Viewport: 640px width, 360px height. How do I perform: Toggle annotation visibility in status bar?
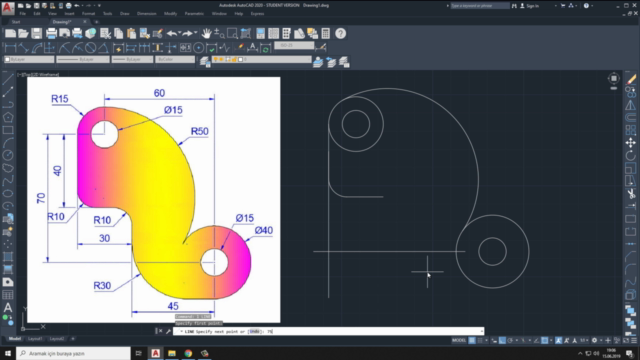coord(558,340)
